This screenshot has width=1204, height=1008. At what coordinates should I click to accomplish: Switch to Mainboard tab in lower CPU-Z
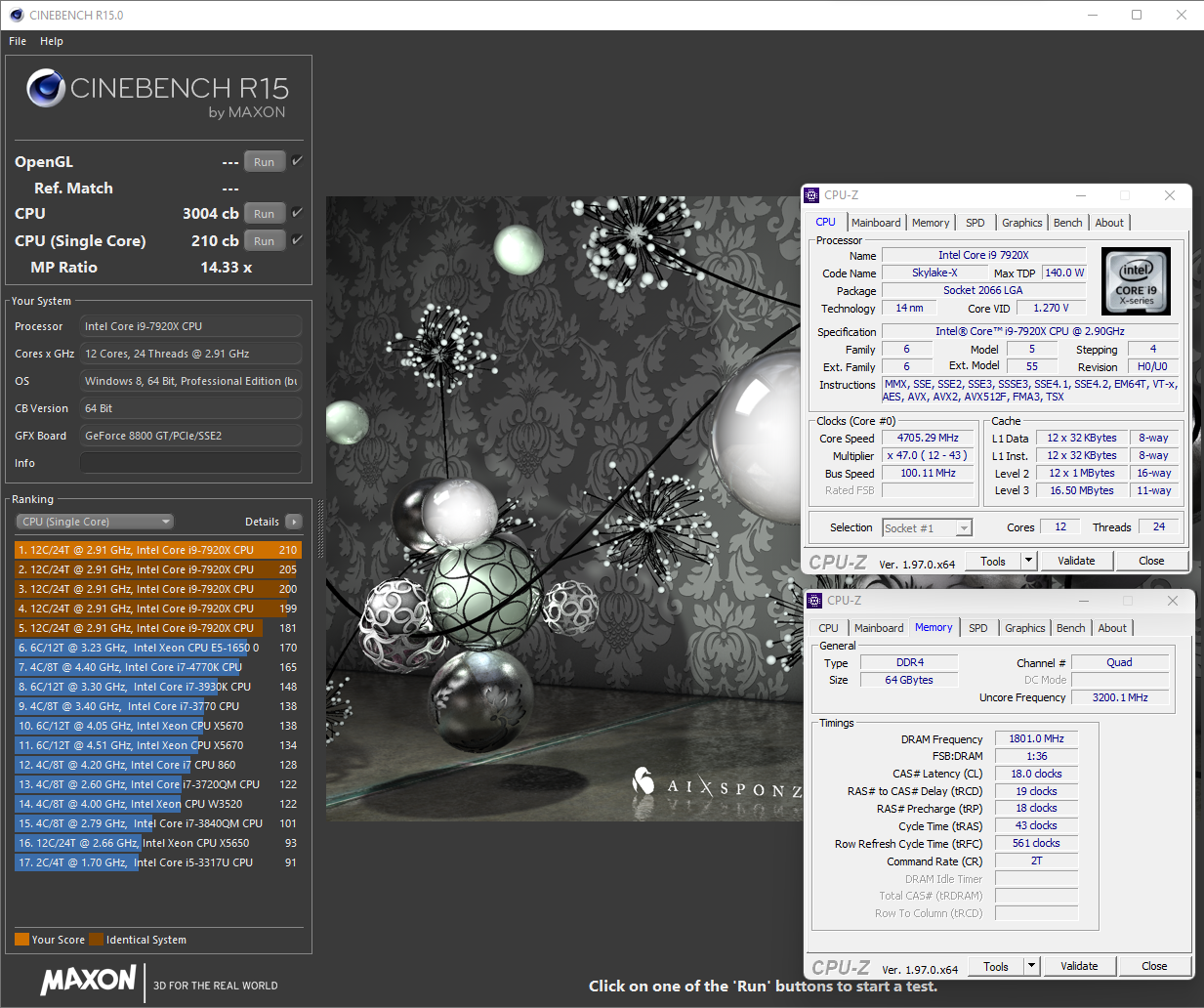click(879, 628)
